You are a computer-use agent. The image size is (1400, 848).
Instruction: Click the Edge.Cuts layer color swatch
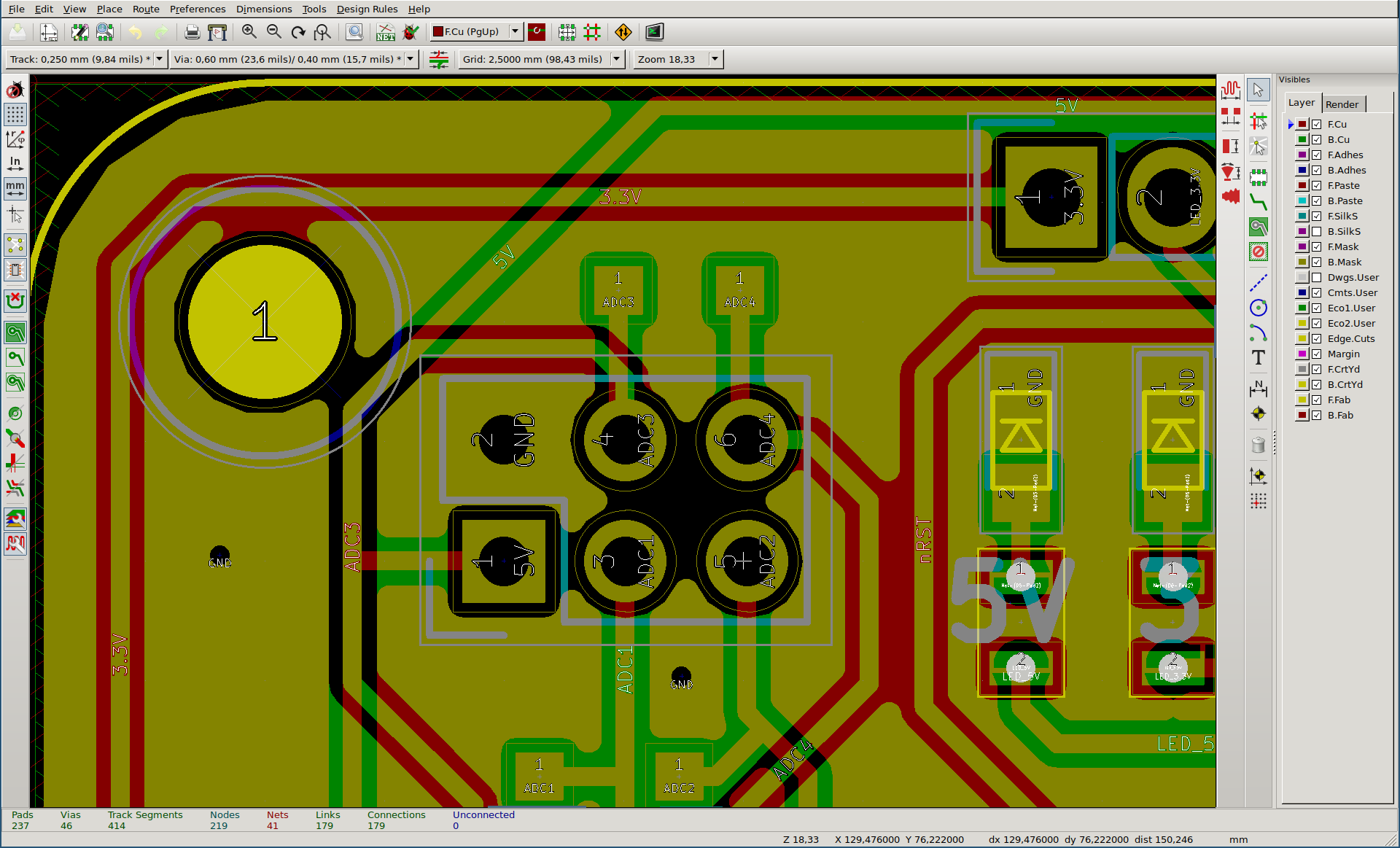[1302, 339]
